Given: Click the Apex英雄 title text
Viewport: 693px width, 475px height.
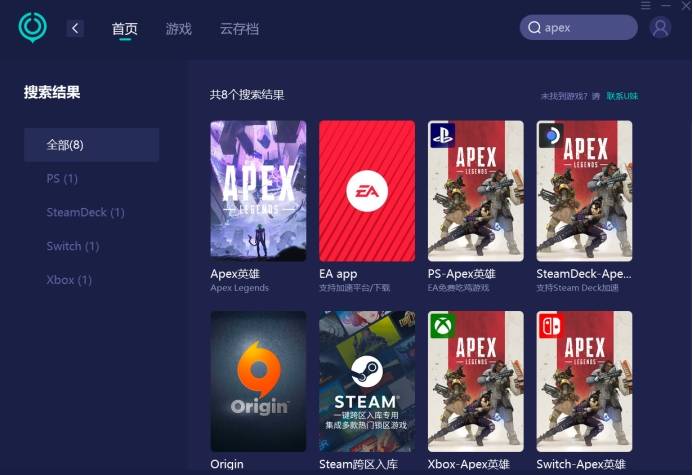Looking at the screenshot, I should [235, 274].
